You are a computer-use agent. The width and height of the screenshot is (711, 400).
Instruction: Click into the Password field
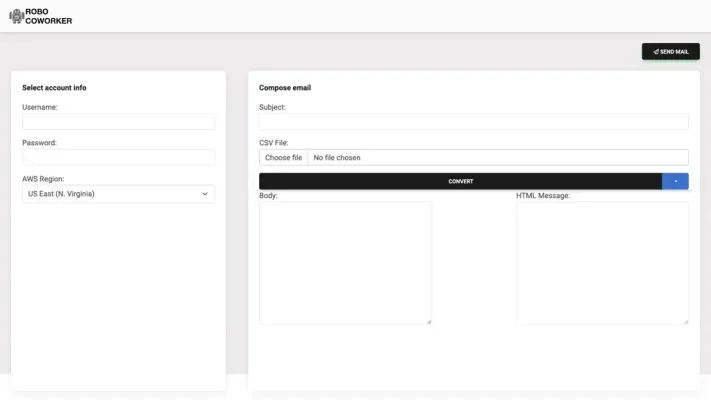[x=118, y=158]
